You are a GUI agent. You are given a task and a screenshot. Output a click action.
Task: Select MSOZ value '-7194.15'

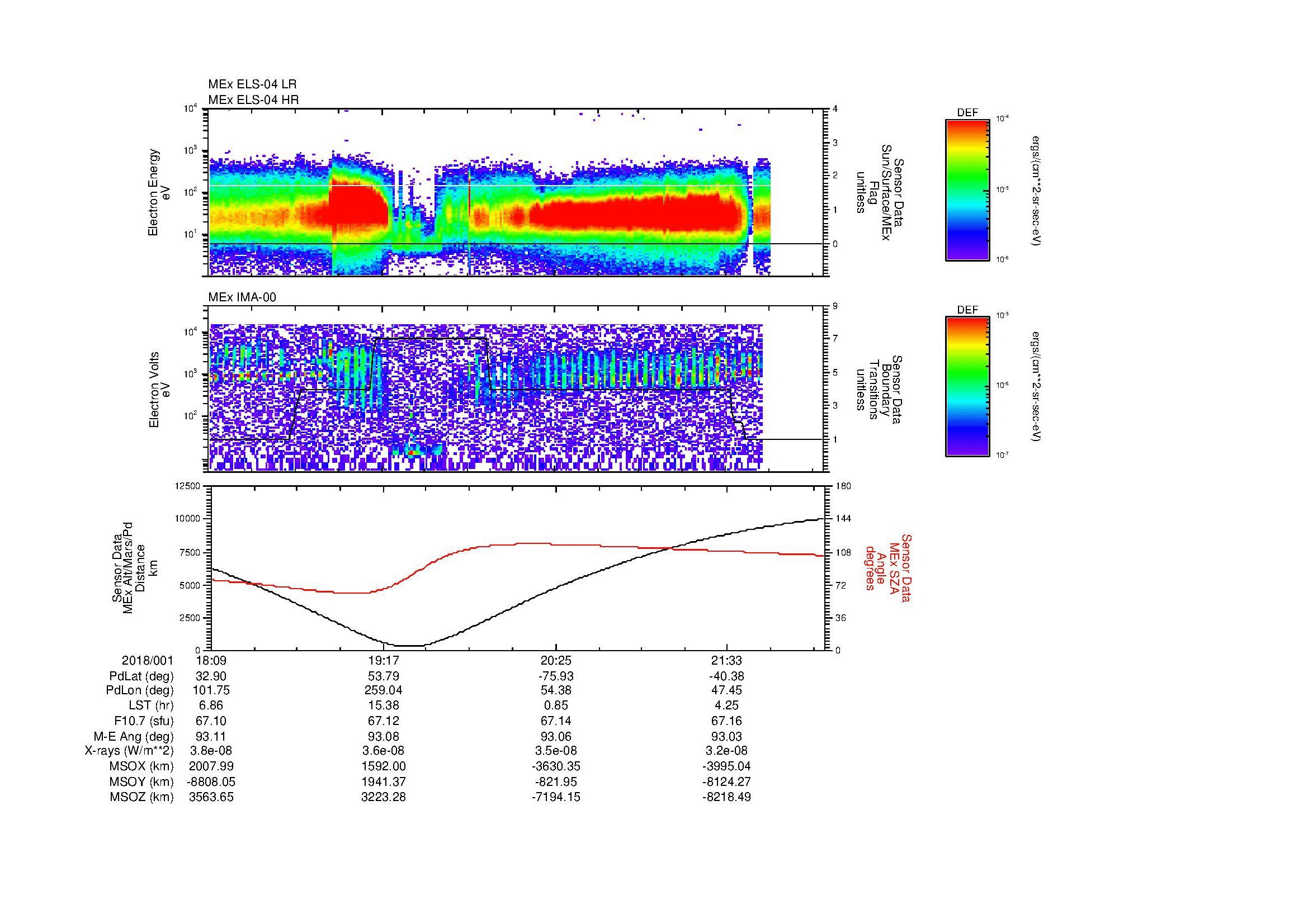(555, 797)
